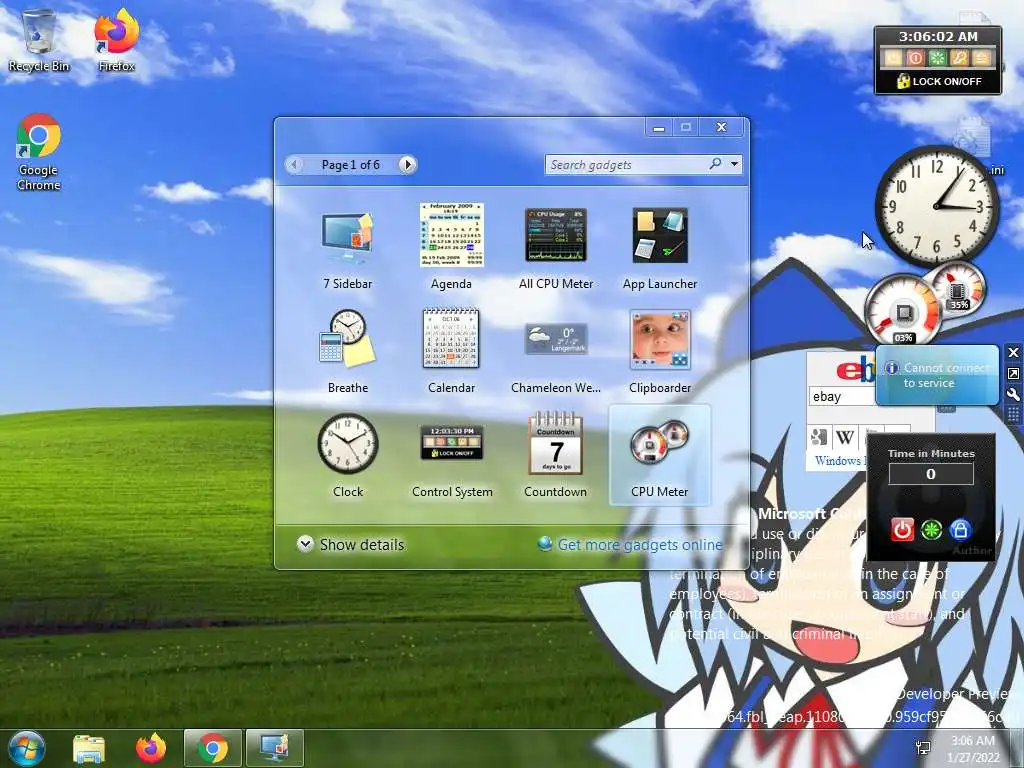This screenshot has width=1024, height=768.
Task: Click blue lock icon in timer gadget
Action: 960,530
